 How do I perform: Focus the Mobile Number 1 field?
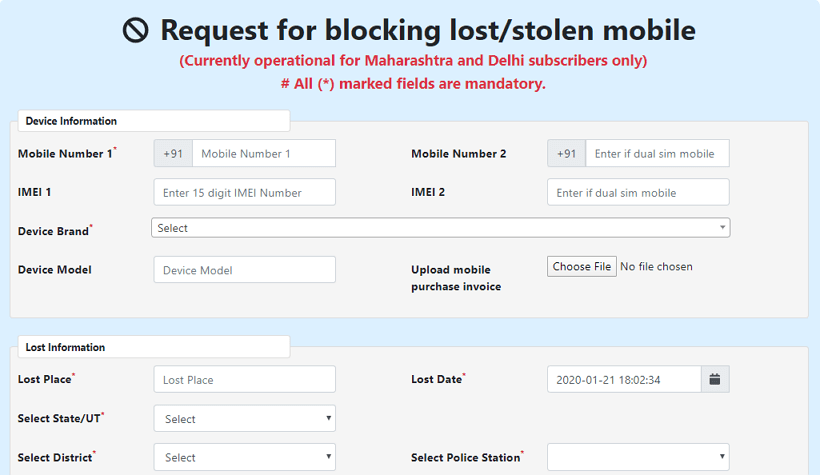(263, 154)
